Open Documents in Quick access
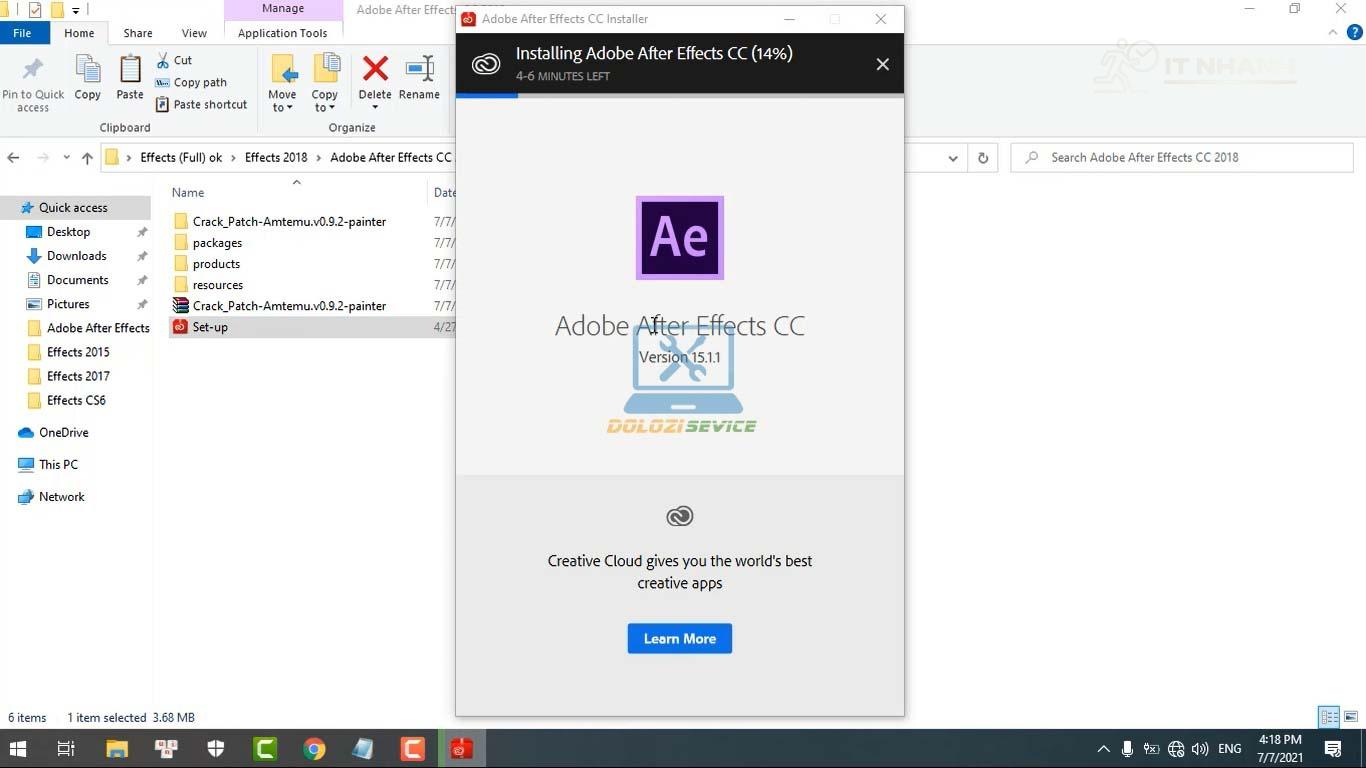 click(77, 279)
